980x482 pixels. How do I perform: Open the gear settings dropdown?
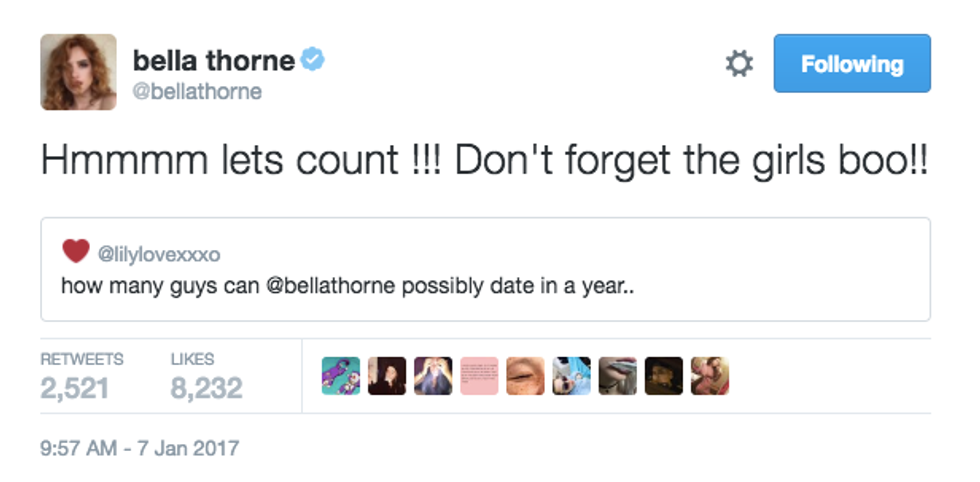(x=738, y=64)
